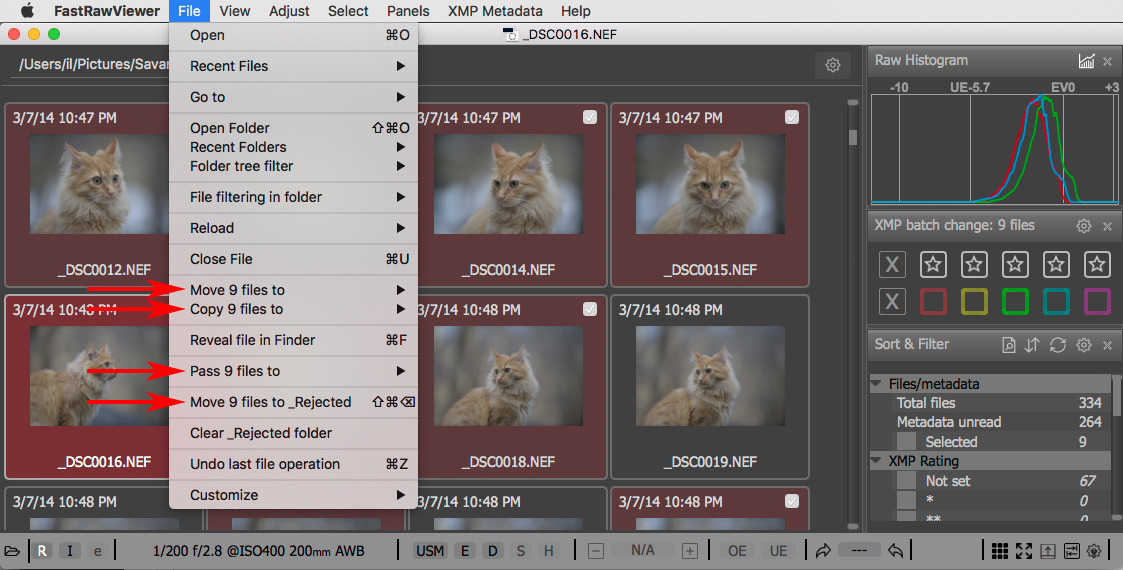Screen dimensions: 1123x570
Task: Click the rotate left arrow icon
Action: tap(896, 551)
